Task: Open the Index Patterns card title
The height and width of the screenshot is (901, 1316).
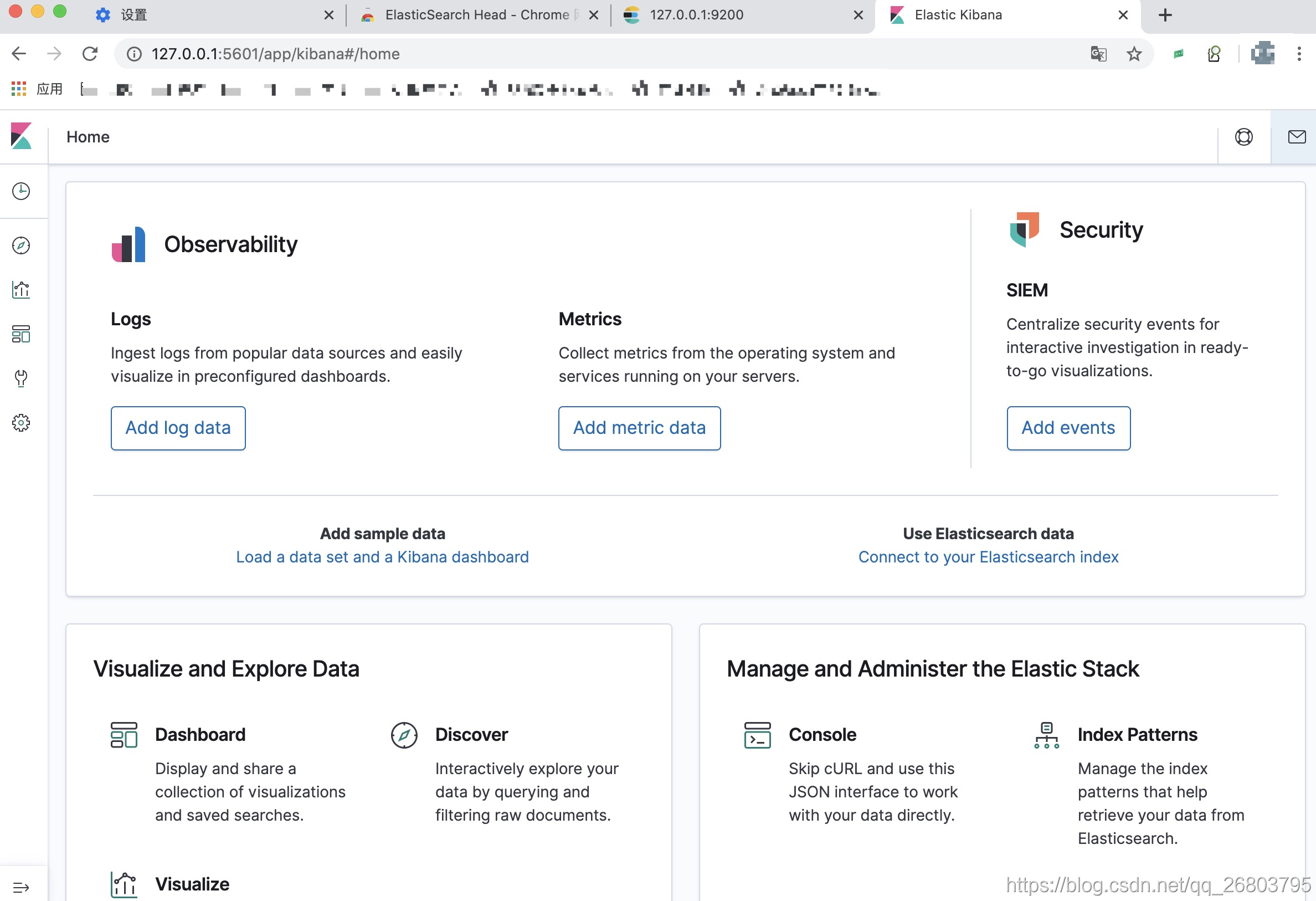Action: pyautogui.click(x=1138, y=734)
